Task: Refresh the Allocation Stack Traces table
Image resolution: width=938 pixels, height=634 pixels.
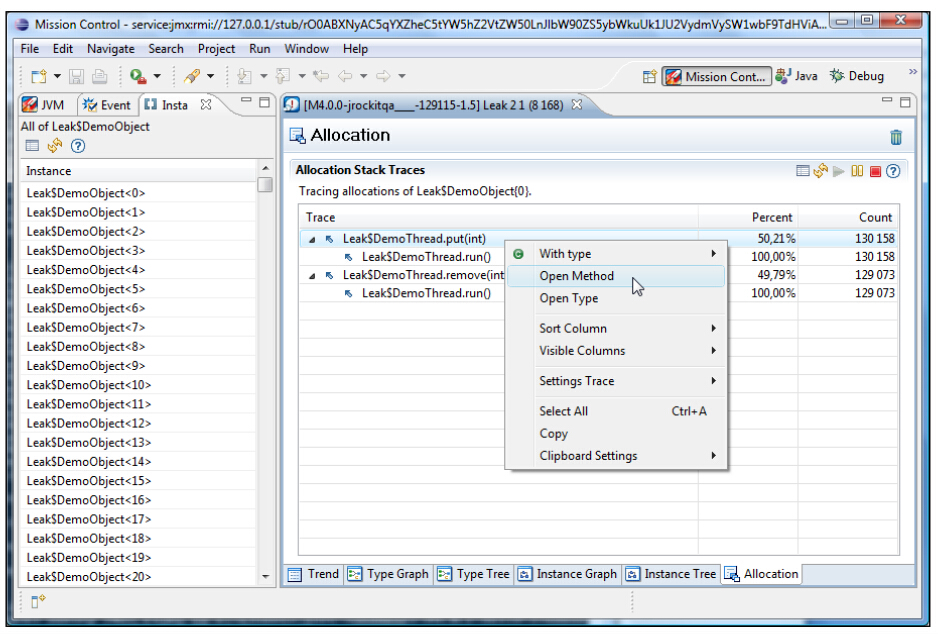Action: pyautogui.click(x=821, y=171)
